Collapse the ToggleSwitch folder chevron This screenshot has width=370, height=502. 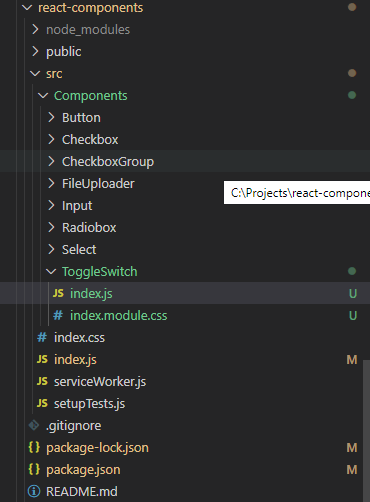(x=51, y=272)
